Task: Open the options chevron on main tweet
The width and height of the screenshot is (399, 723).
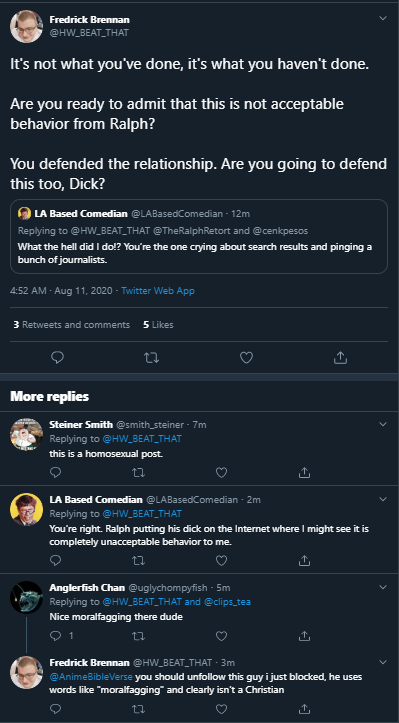Action: pos(383,18)
